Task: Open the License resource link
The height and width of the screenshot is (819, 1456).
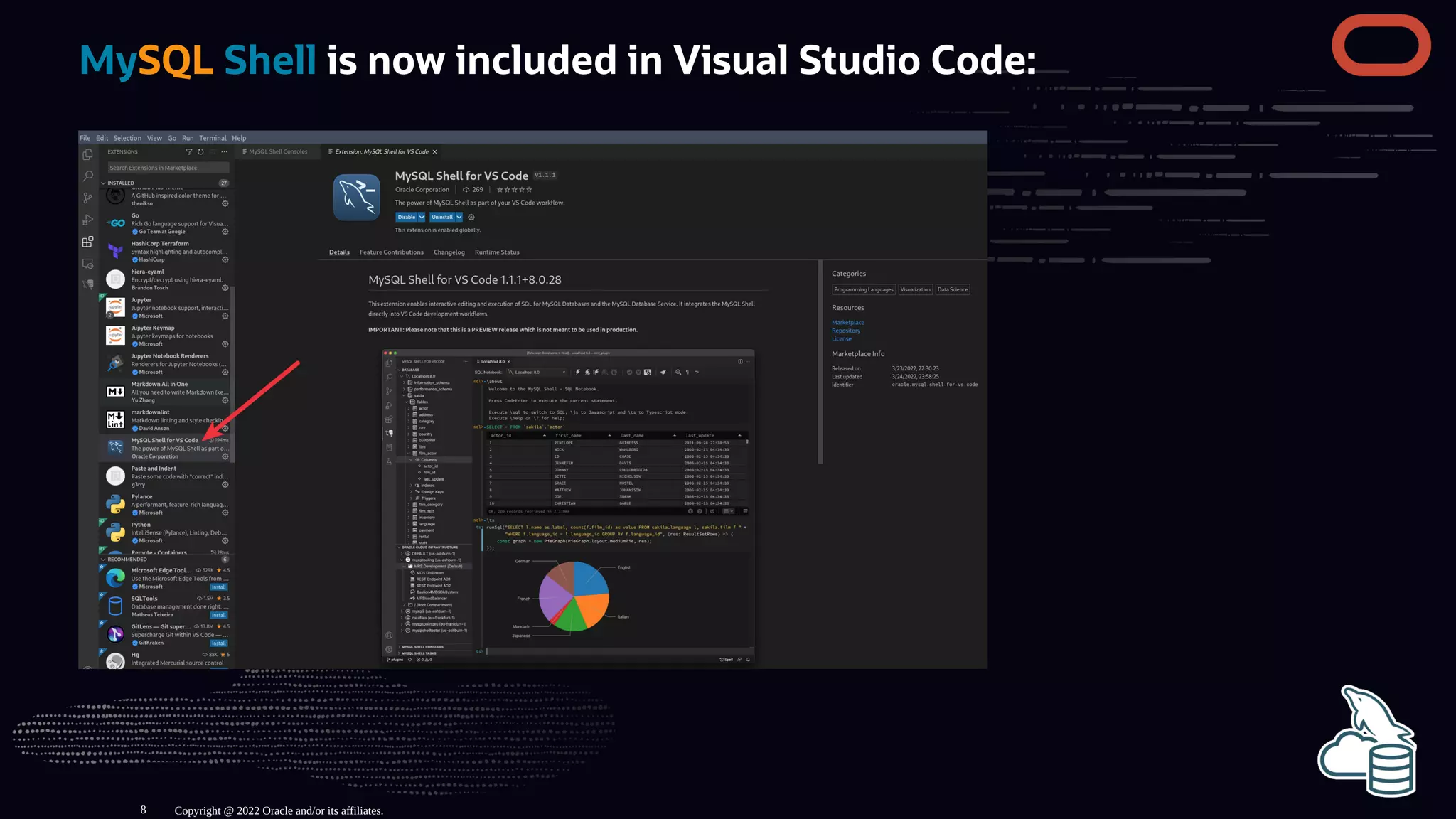Action: [x=842, y=339]
